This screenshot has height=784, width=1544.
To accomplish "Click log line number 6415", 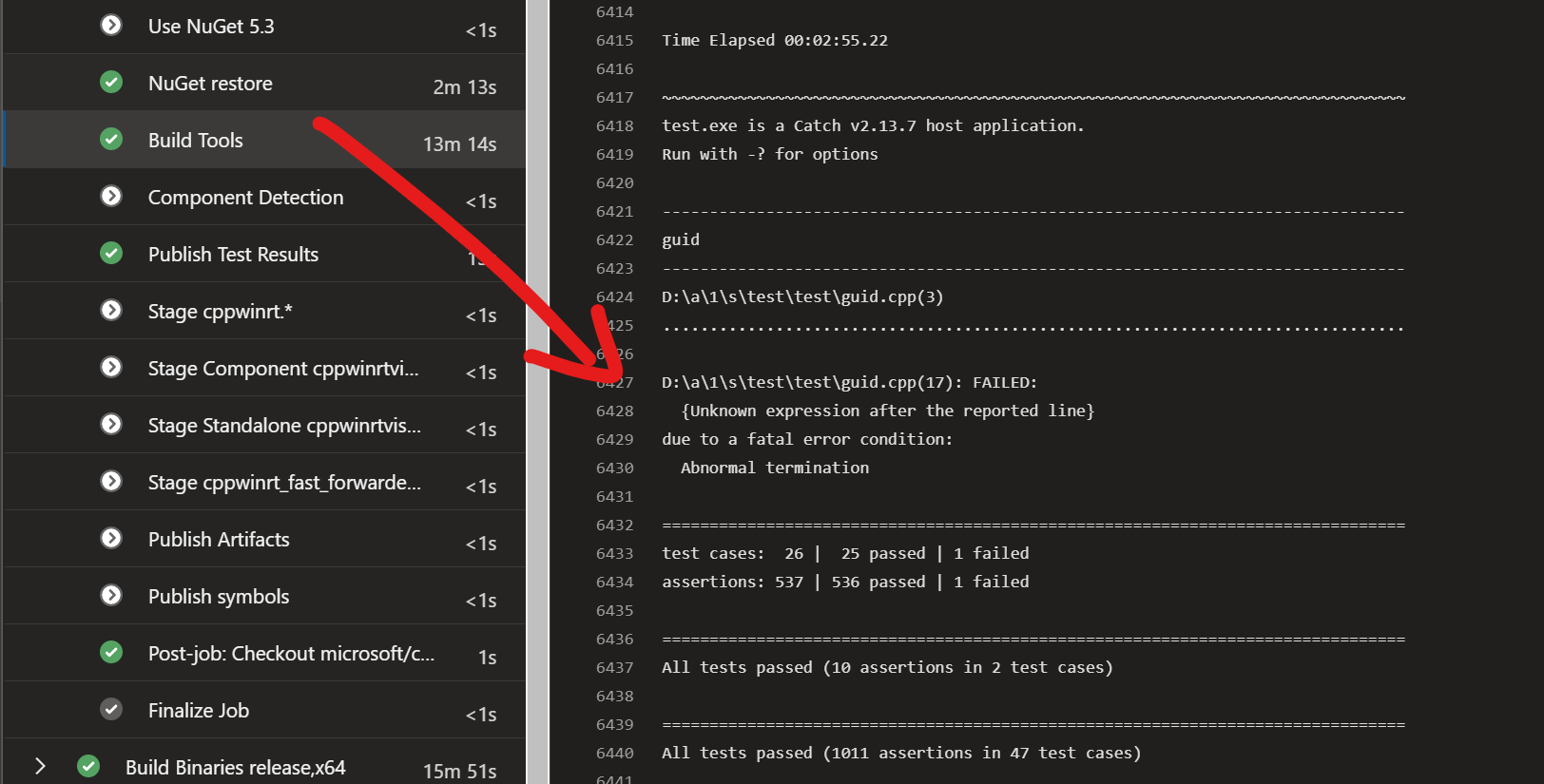I will coord(614,40).
